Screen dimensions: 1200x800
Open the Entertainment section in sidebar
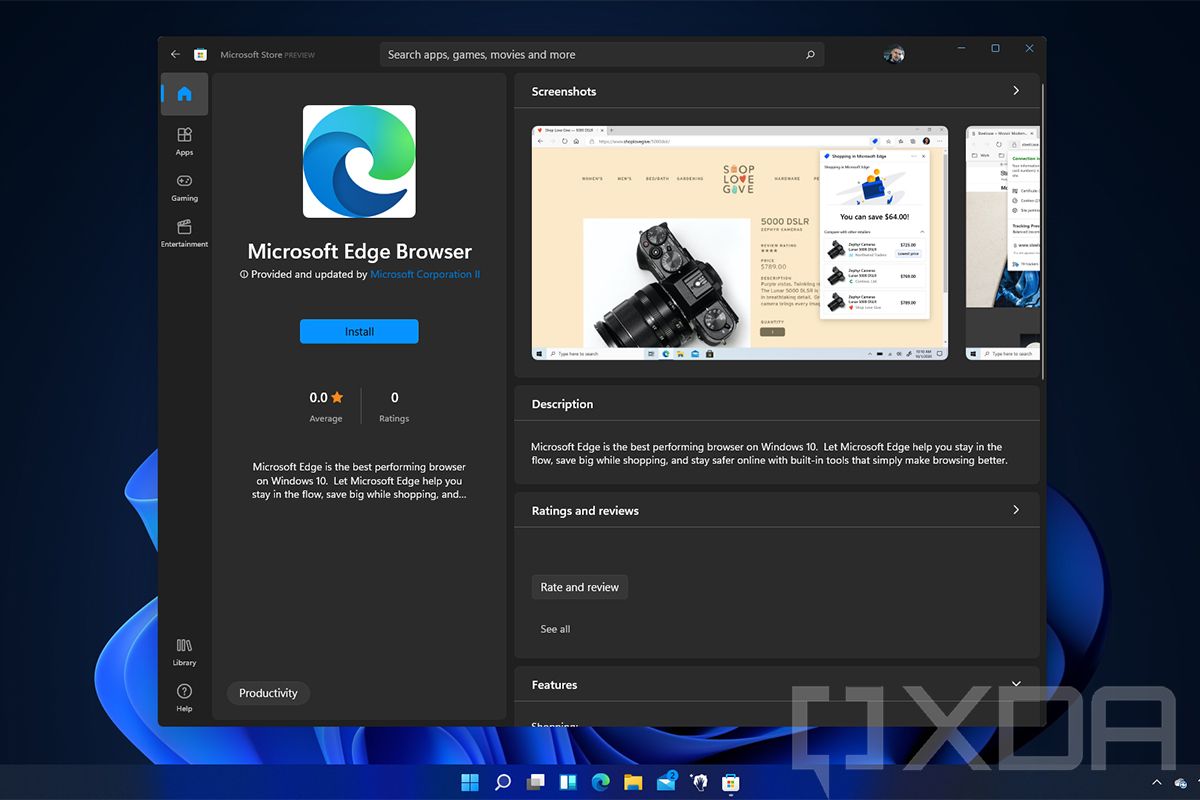pyautogui.click(x=184, y=233)
